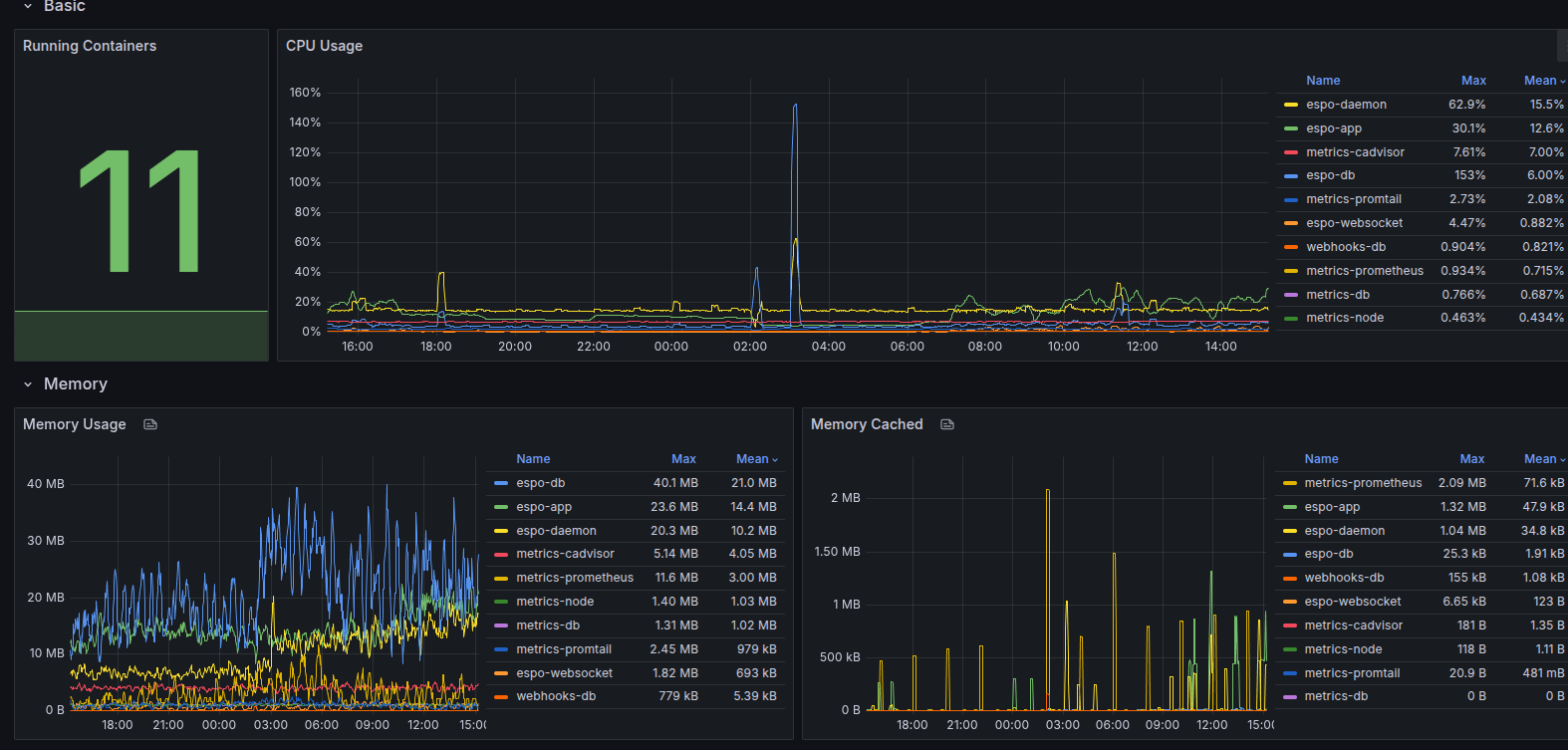1568x750 pixels.
Task: Sort Memory Usage legend by Mean column
Action: [752, 459]
